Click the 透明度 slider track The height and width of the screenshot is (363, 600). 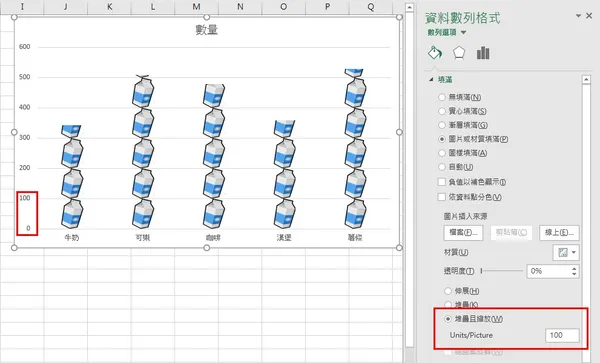pos(502,271)
